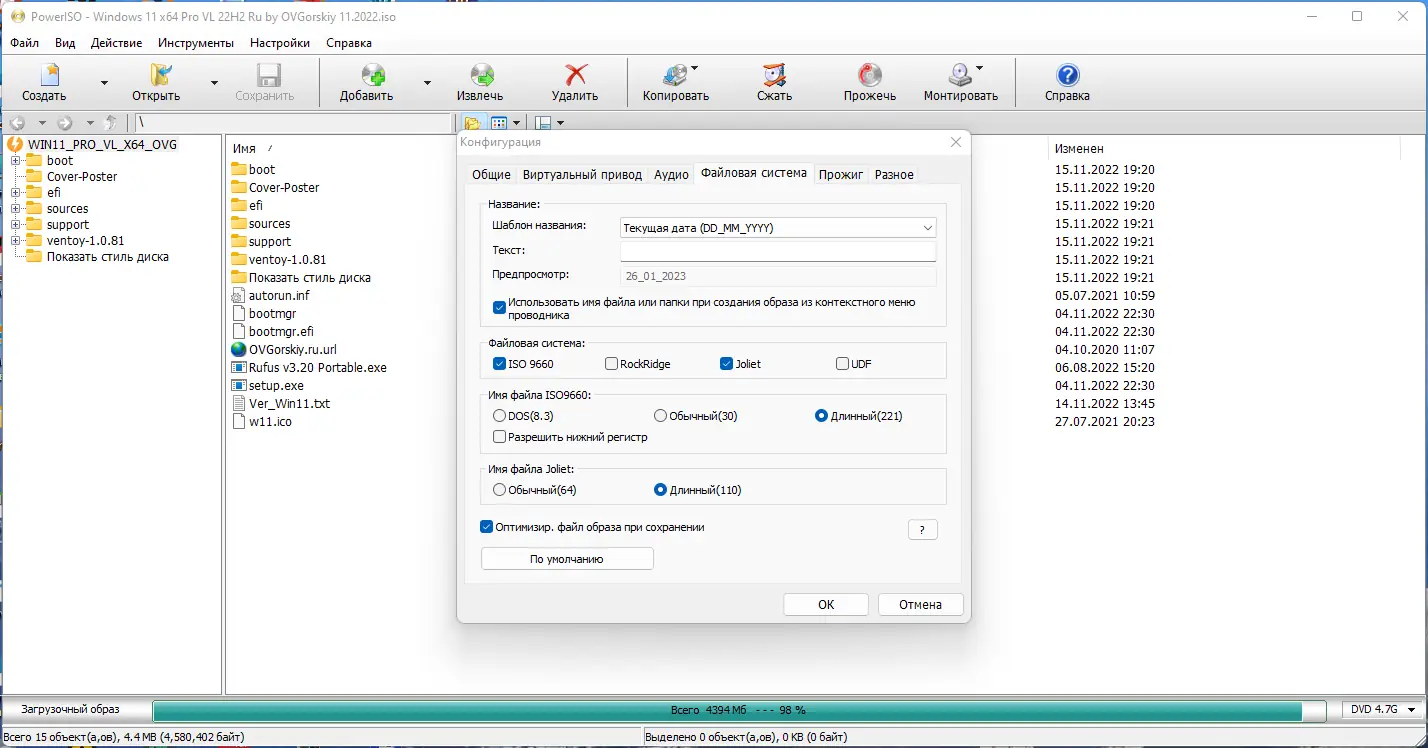Click the OK button
This screenshot has height=748, width=1428.
(826, 604)
